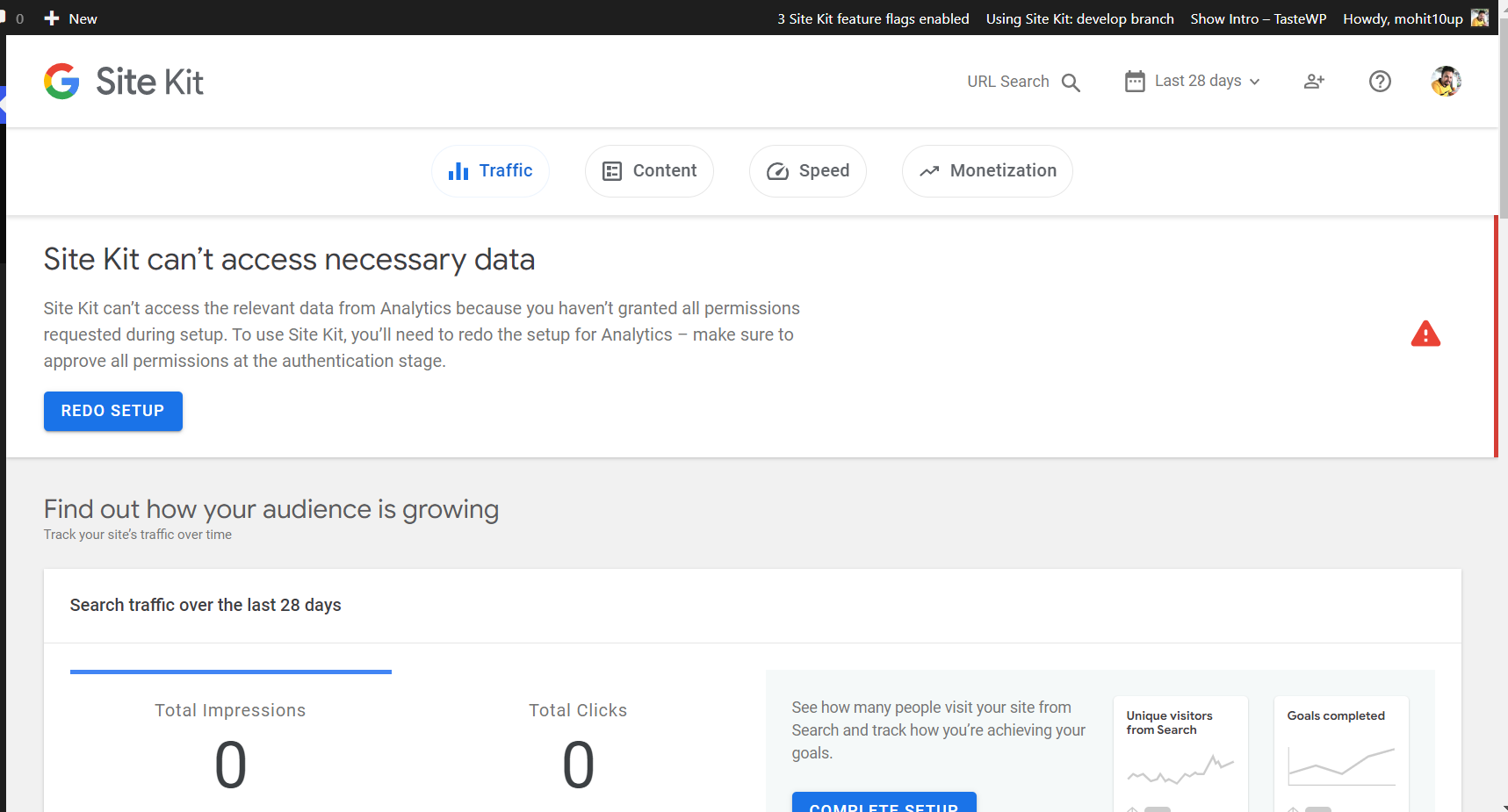The height and width of the screenshot is (812, 1508).
Task: Open the help question mark menu
Action: pyautogui.click(x=1380, y=82)
